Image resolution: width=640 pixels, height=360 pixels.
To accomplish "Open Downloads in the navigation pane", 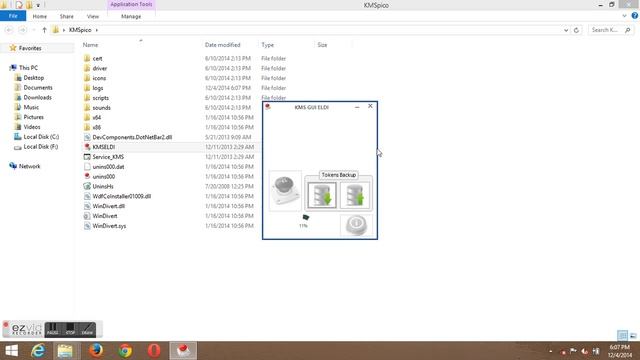I will click(x=38, y=97).
